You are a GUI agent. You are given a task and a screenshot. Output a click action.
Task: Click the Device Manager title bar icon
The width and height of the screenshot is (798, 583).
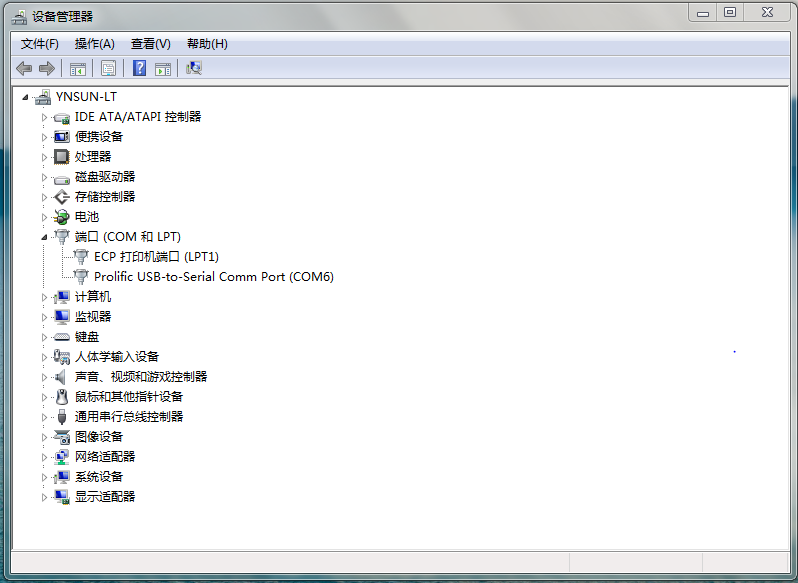click(19, 17)
